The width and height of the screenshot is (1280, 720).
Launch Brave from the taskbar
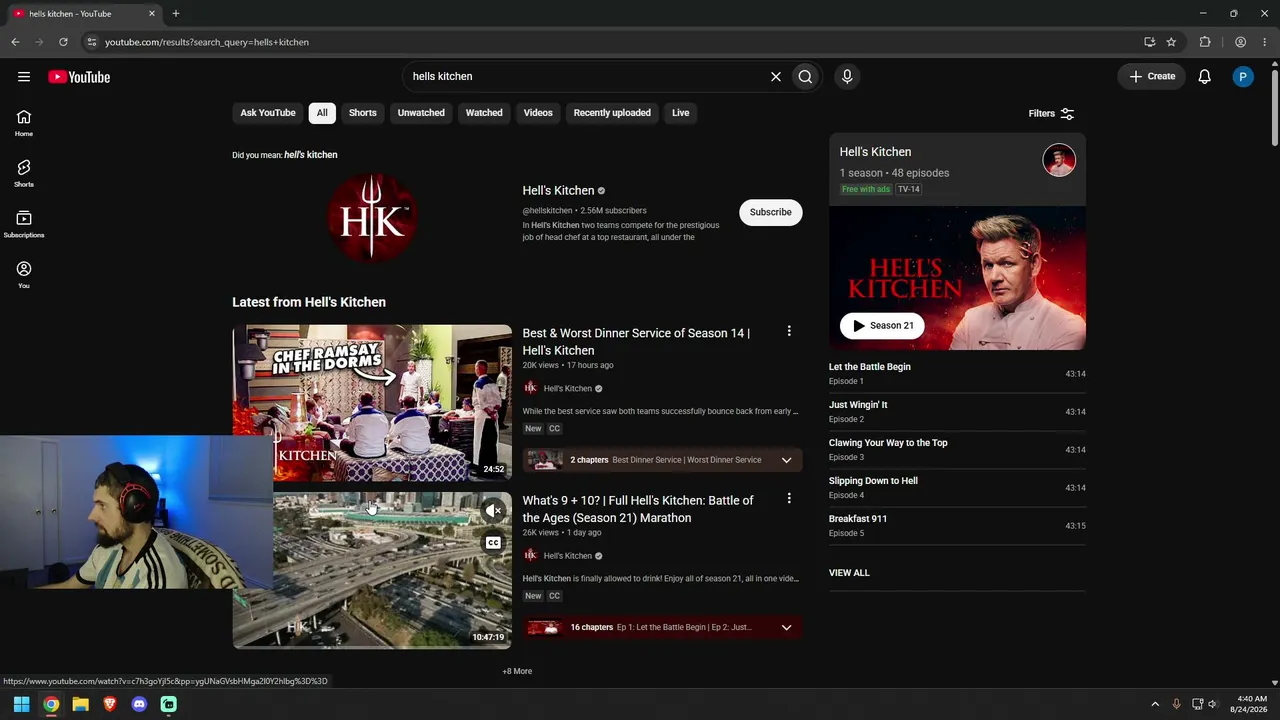[110, 704]
